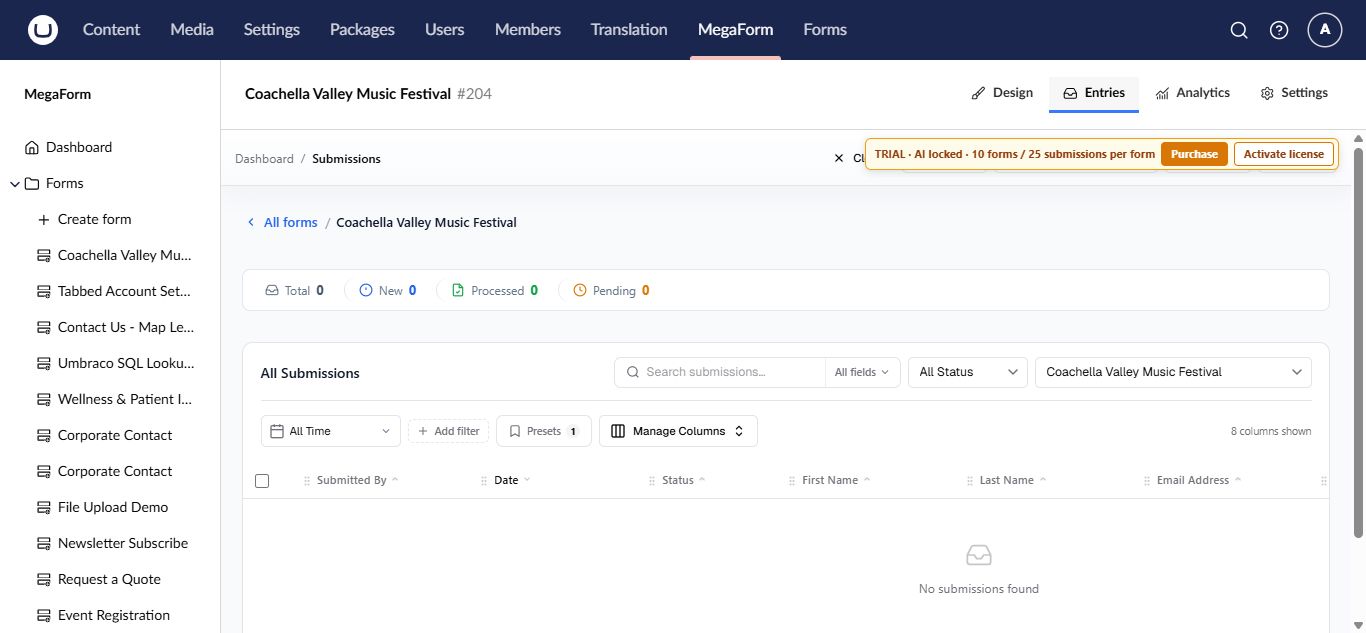Click the plus icon beside Create form
Screen dimensions: 1366x633
(43, 219)
